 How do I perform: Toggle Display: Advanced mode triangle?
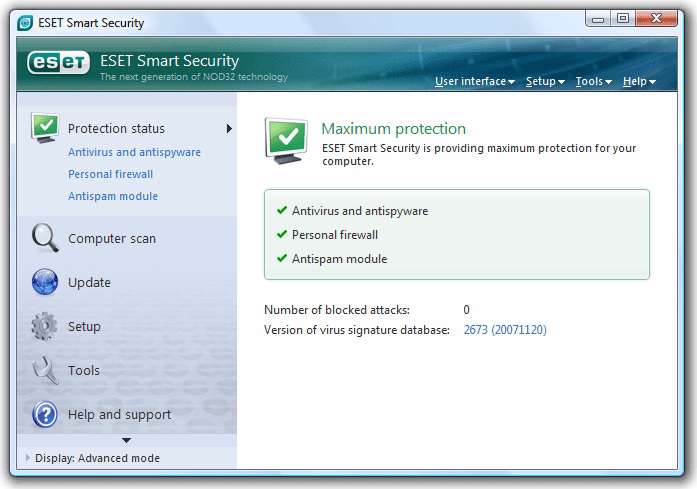(x=28, y=457)
